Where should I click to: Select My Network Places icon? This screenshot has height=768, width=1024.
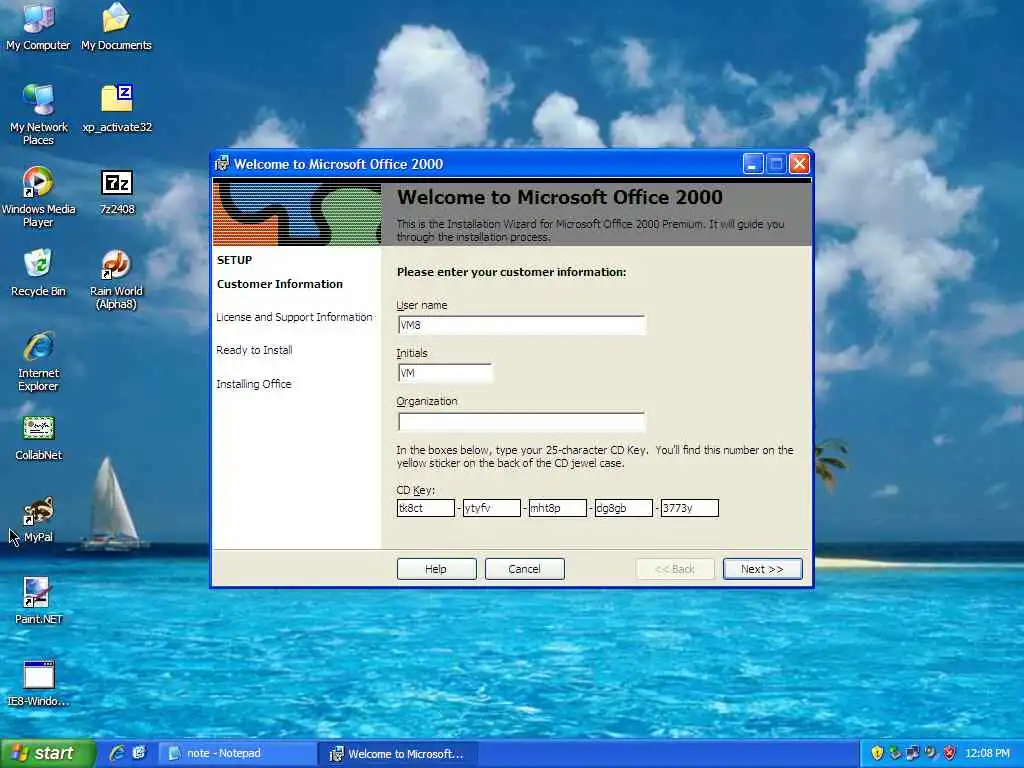[x=39, y=114]
